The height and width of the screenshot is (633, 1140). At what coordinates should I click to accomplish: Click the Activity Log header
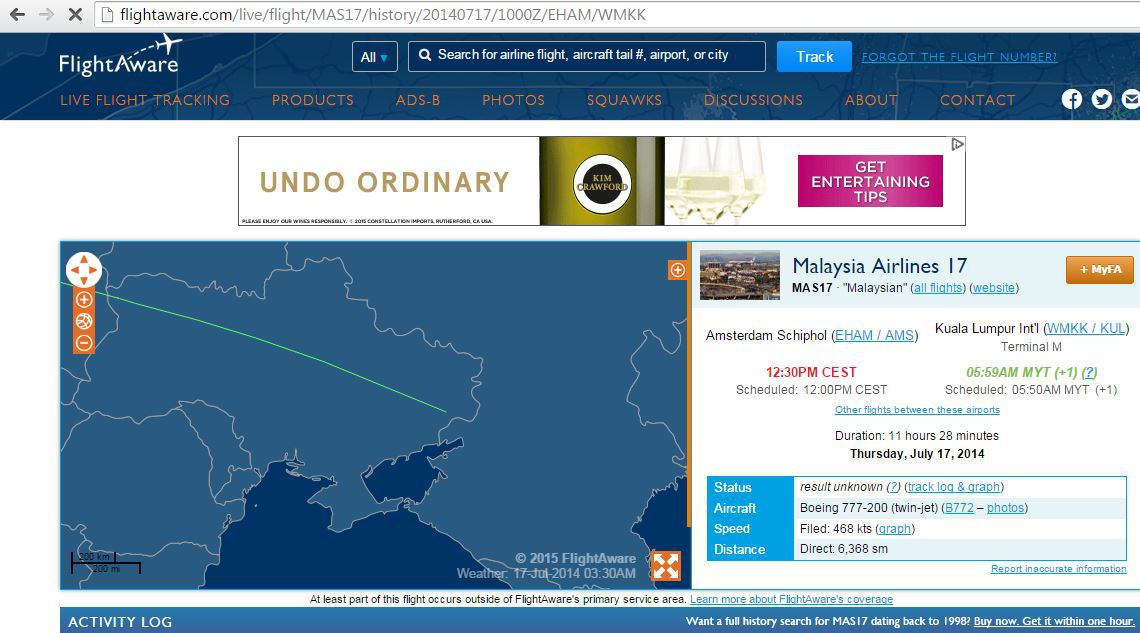pyautogui.click(x=120, y=622)
